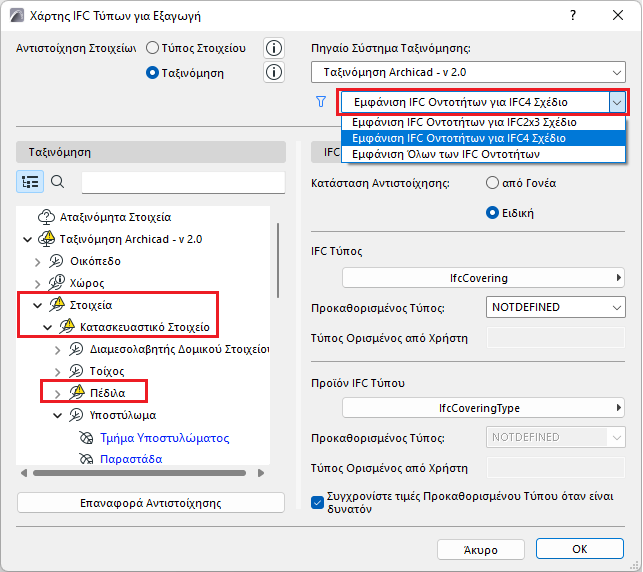Image resolution: width=643 pixels, height=572 pixels.
Task: Click the tree's horizontal scrollbar
Action: pyautogui.click(x=139, y=473)
